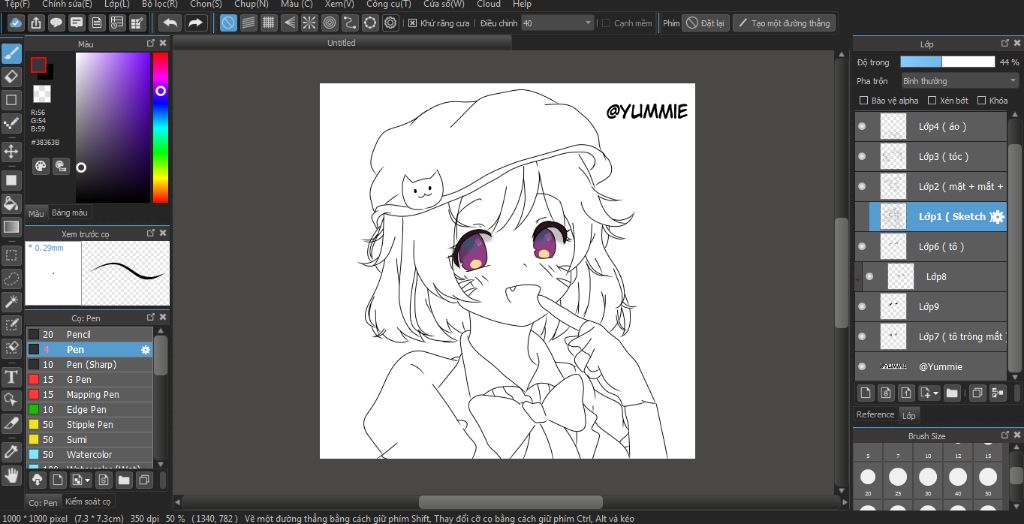Enable concentric circle snap guide

330,23
